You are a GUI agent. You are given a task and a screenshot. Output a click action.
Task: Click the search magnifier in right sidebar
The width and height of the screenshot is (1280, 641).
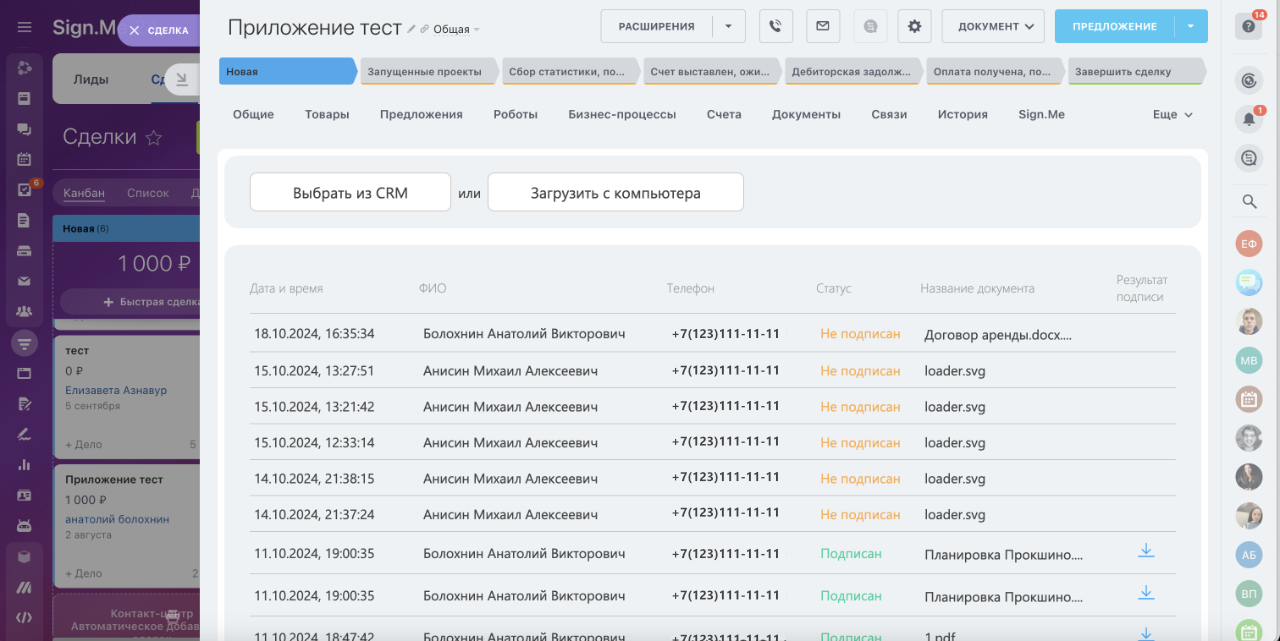pyautogui.click(x=1249, y=201)
